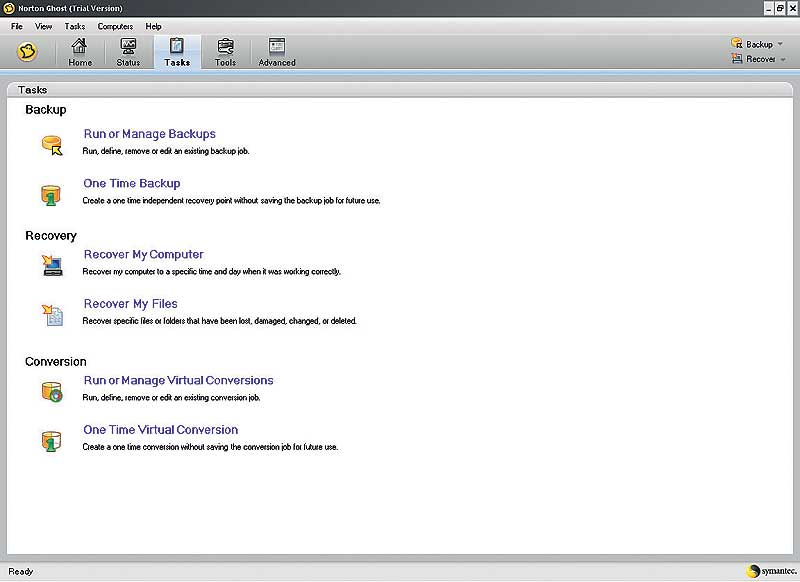Image resolution: width=800 pixels, height=582 pixels.
Task: Click the Backup disk icon at top right
Action: click(737, 44)
